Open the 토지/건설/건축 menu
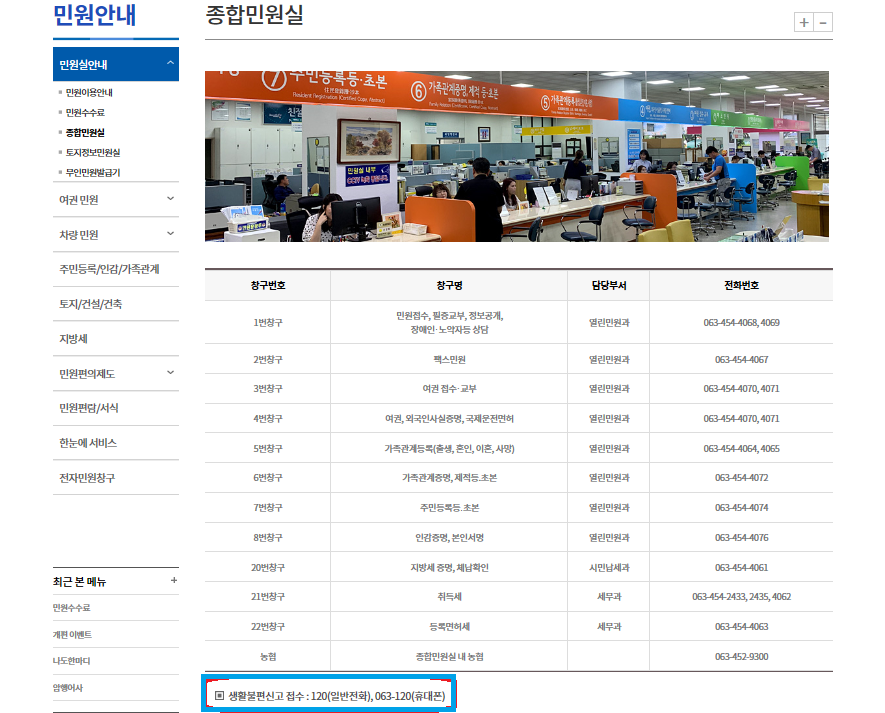Screen dimensions: 885x713 click(91, 304)
